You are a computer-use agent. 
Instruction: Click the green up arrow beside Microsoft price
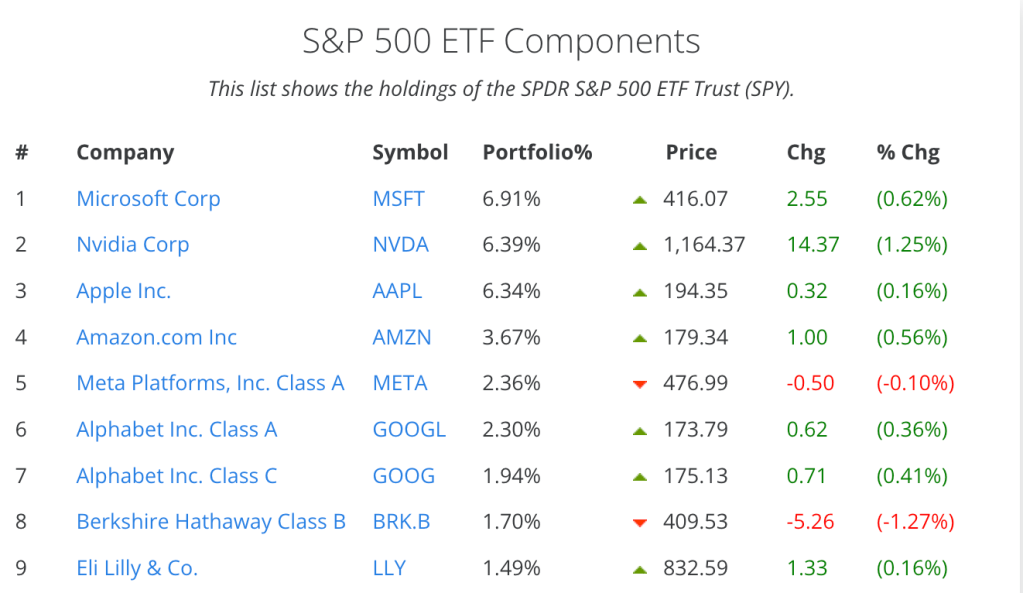pyautogui.click(x=641, y=200)
